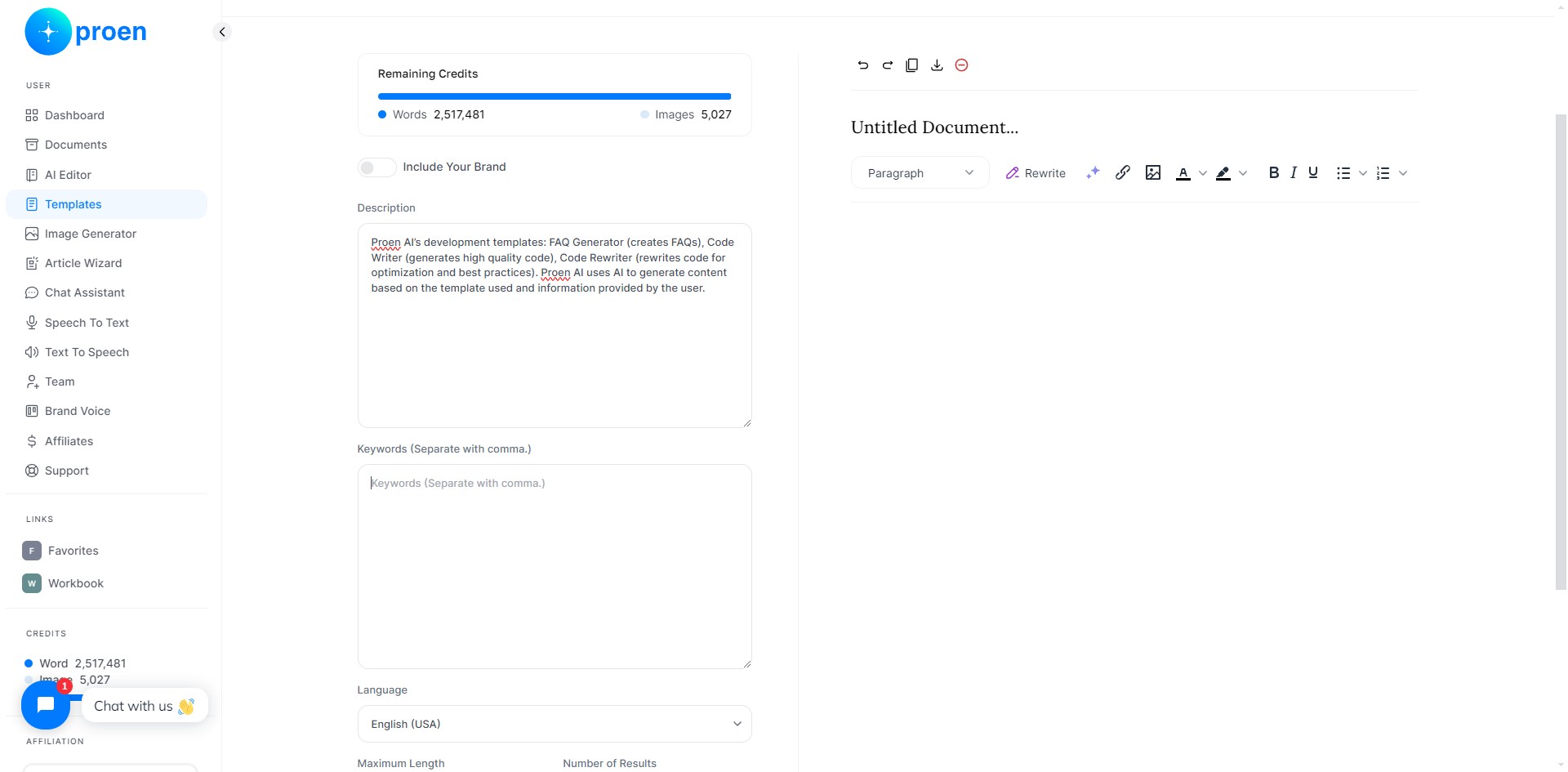The image size is (1568, 772).
Task: Click the Text To Speech speaker icon
Action: tap(32, 352)
